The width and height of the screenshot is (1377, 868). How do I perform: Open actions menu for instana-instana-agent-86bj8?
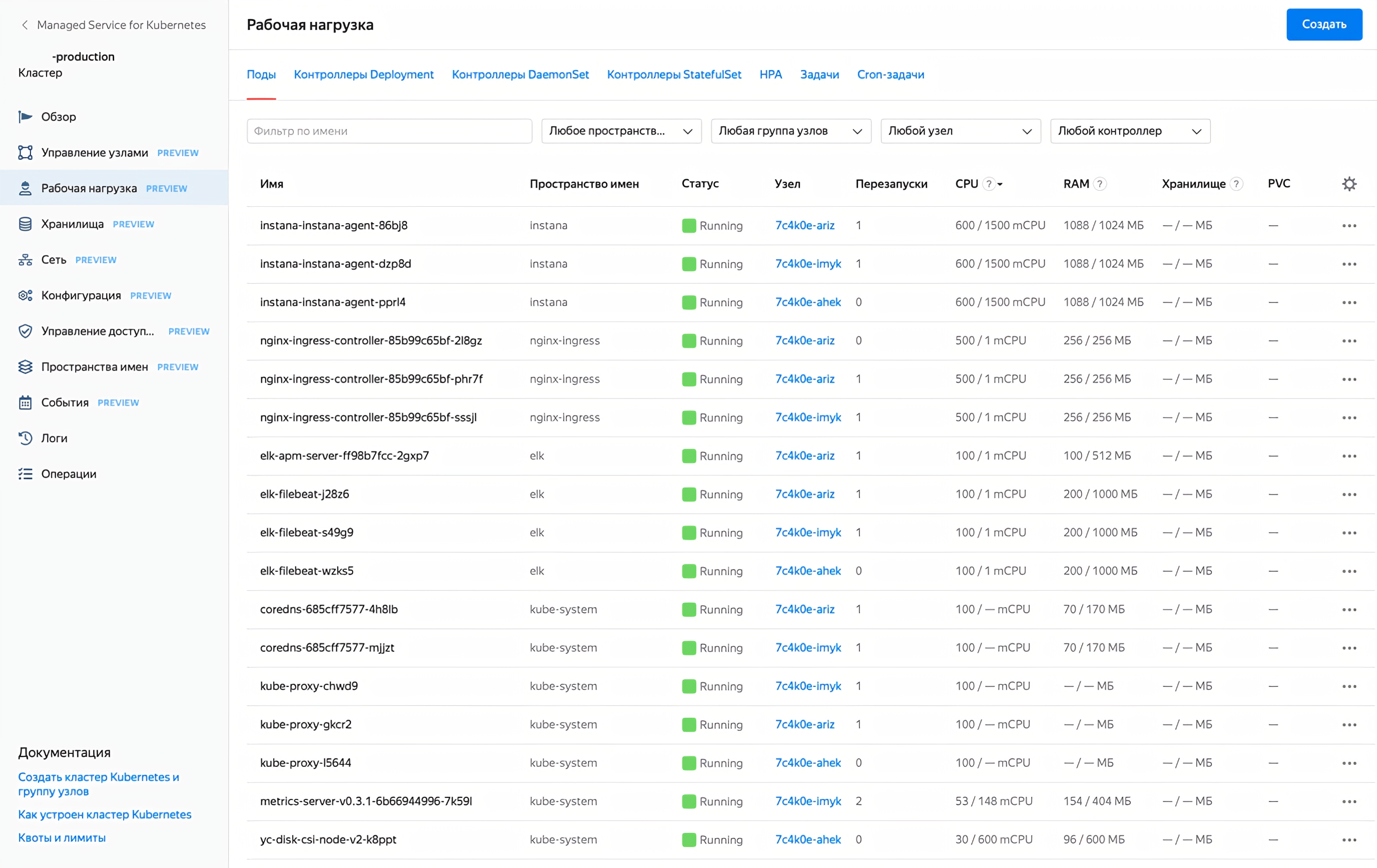[x=1349, y=225]
